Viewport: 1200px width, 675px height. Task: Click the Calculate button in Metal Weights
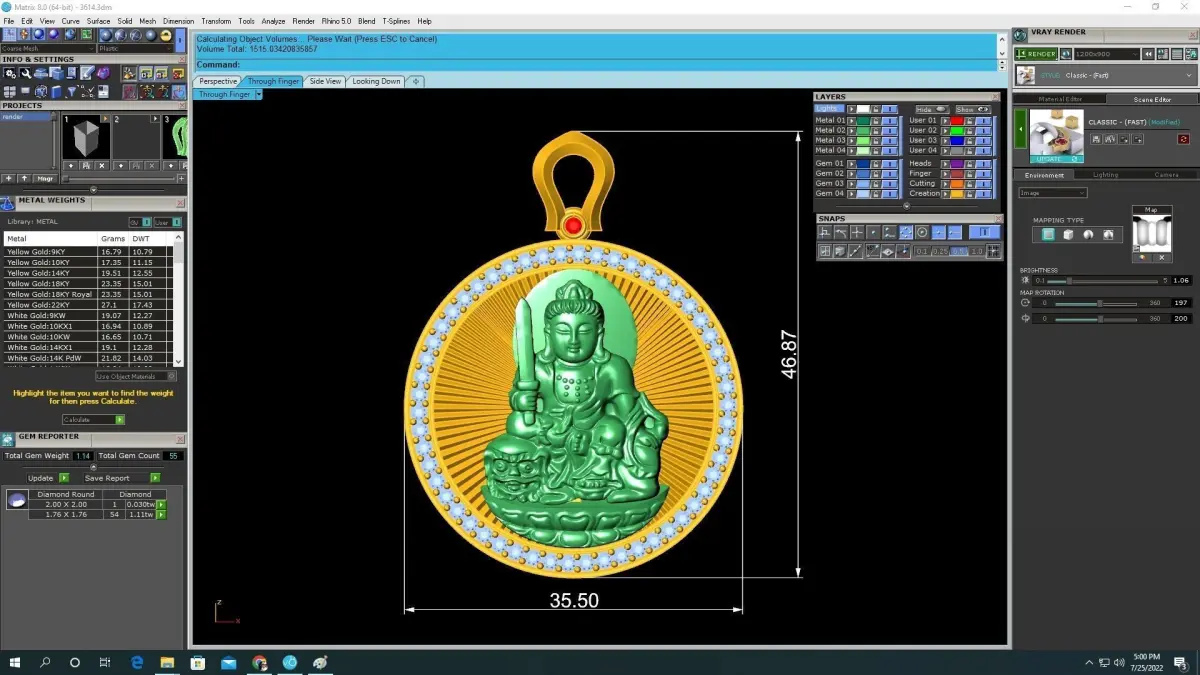tap(93, 420)
